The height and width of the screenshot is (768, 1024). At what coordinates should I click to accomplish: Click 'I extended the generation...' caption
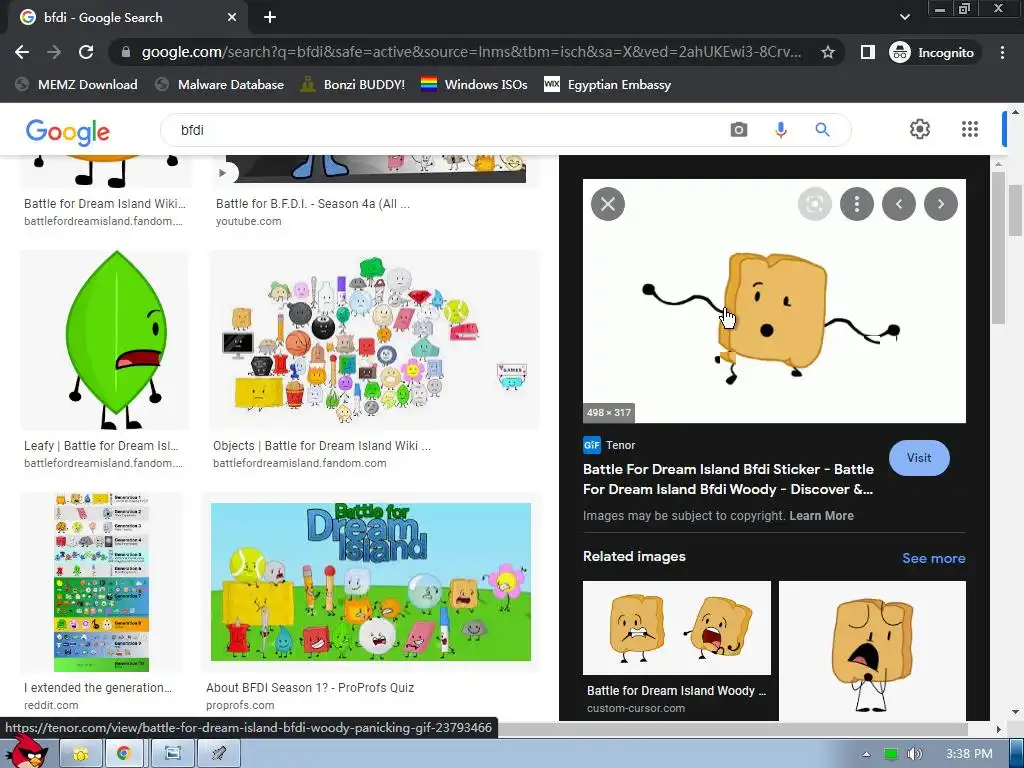(98, 688)
